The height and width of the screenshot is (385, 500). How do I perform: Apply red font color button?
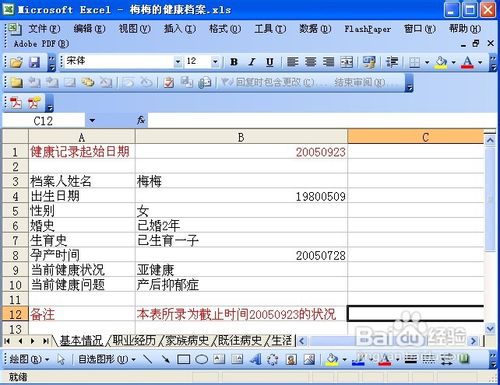click(x=467, y=62)
